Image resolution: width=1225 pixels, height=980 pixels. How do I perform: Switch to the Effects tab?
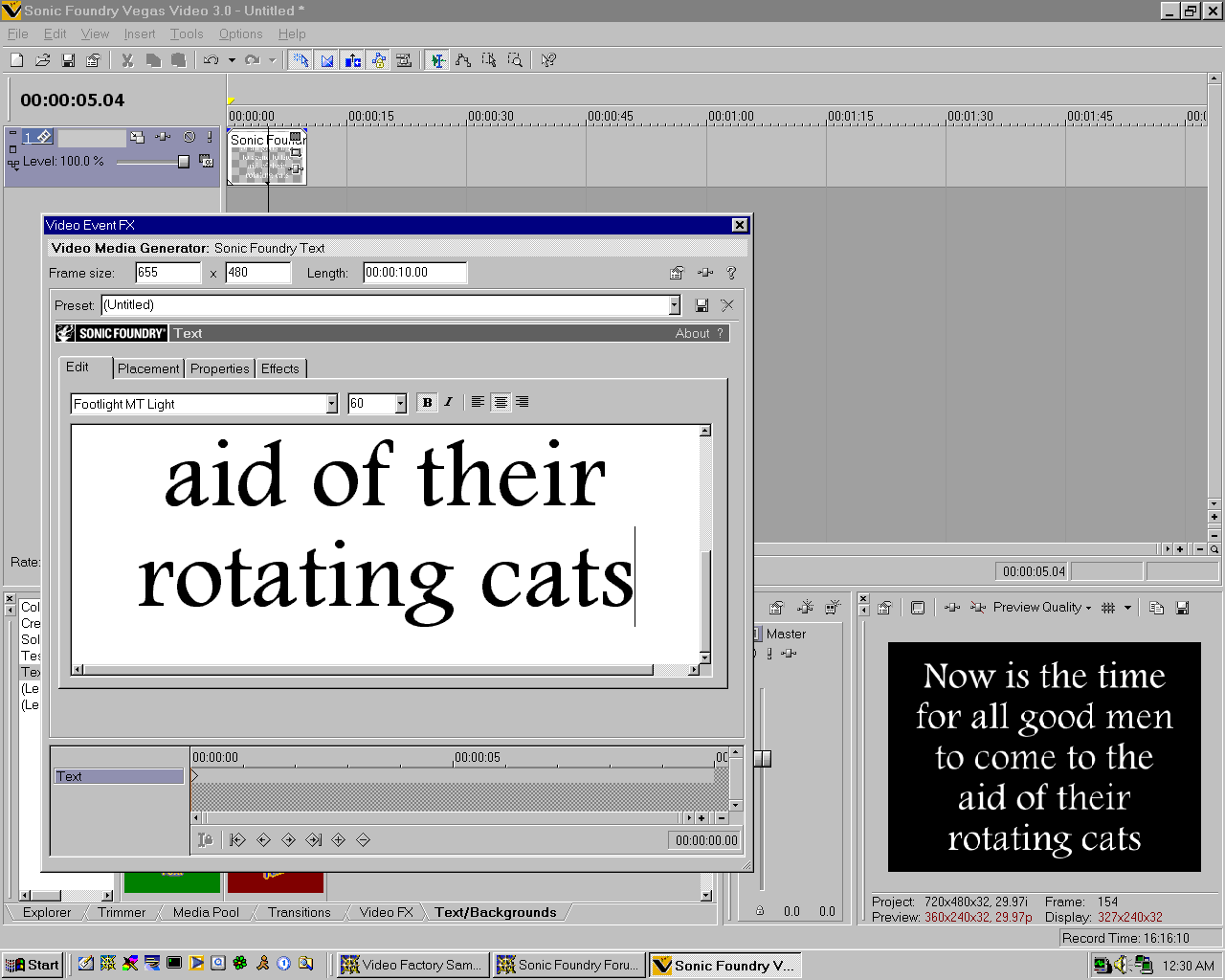[x=280, y=368]
